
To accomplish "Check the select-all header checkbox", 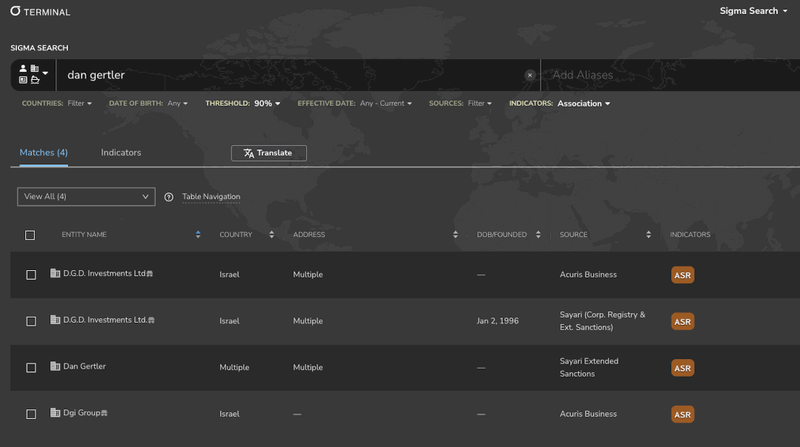I will 30,235.
